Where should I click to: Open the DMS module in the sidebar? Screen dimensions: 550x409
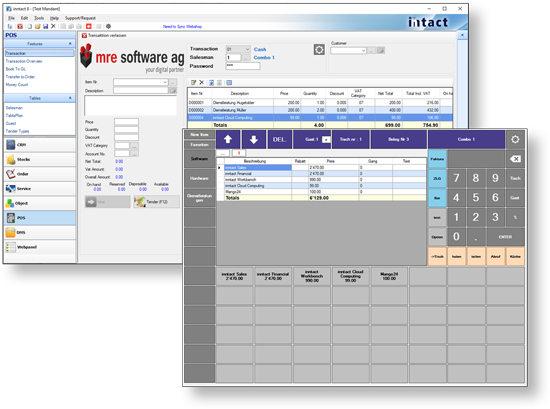[40, 233]
